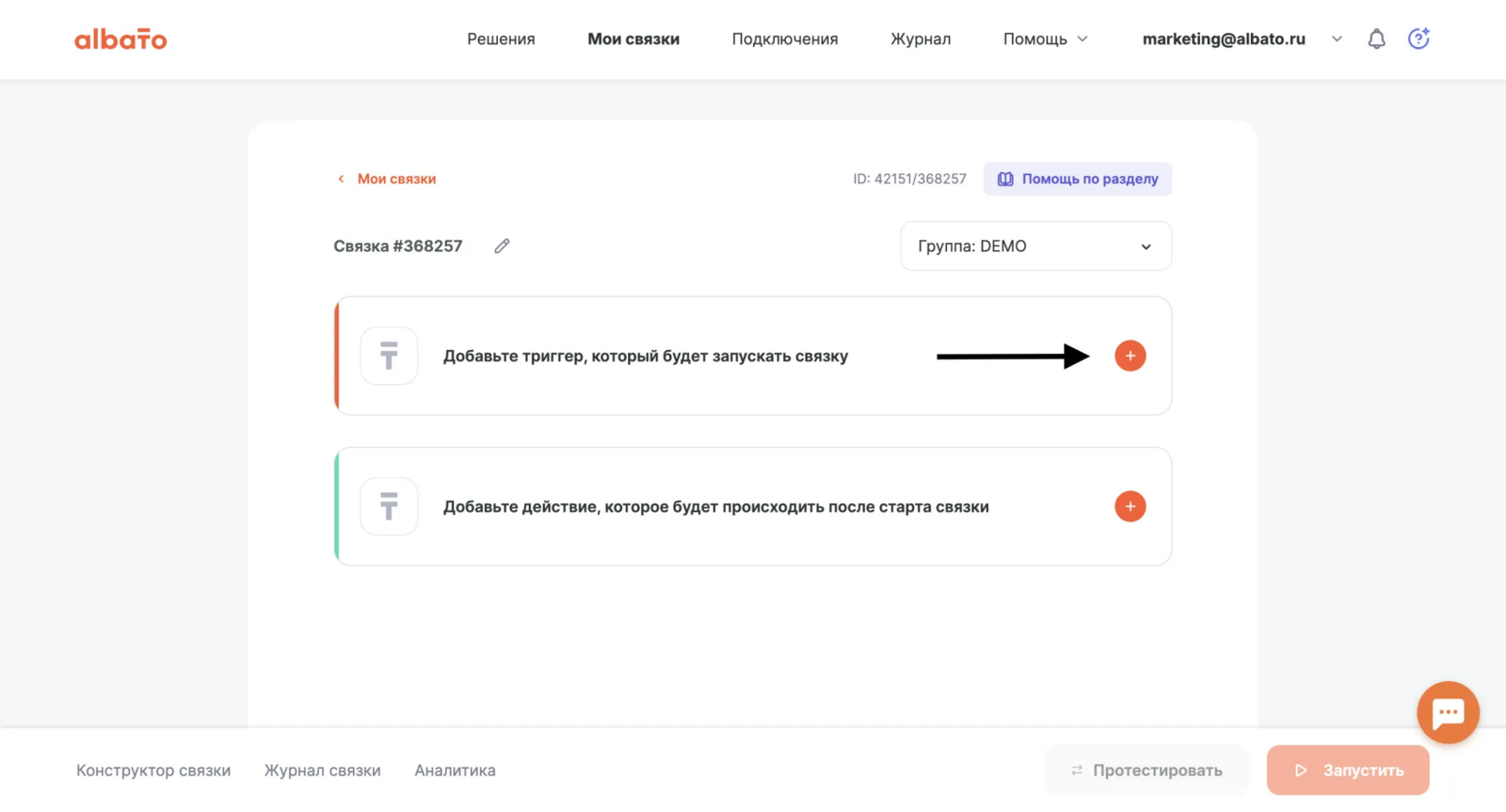This screenshot has width=1506, height=812.
Task: Expand the Группа: DEMO dropdown
Action: 1035,247
